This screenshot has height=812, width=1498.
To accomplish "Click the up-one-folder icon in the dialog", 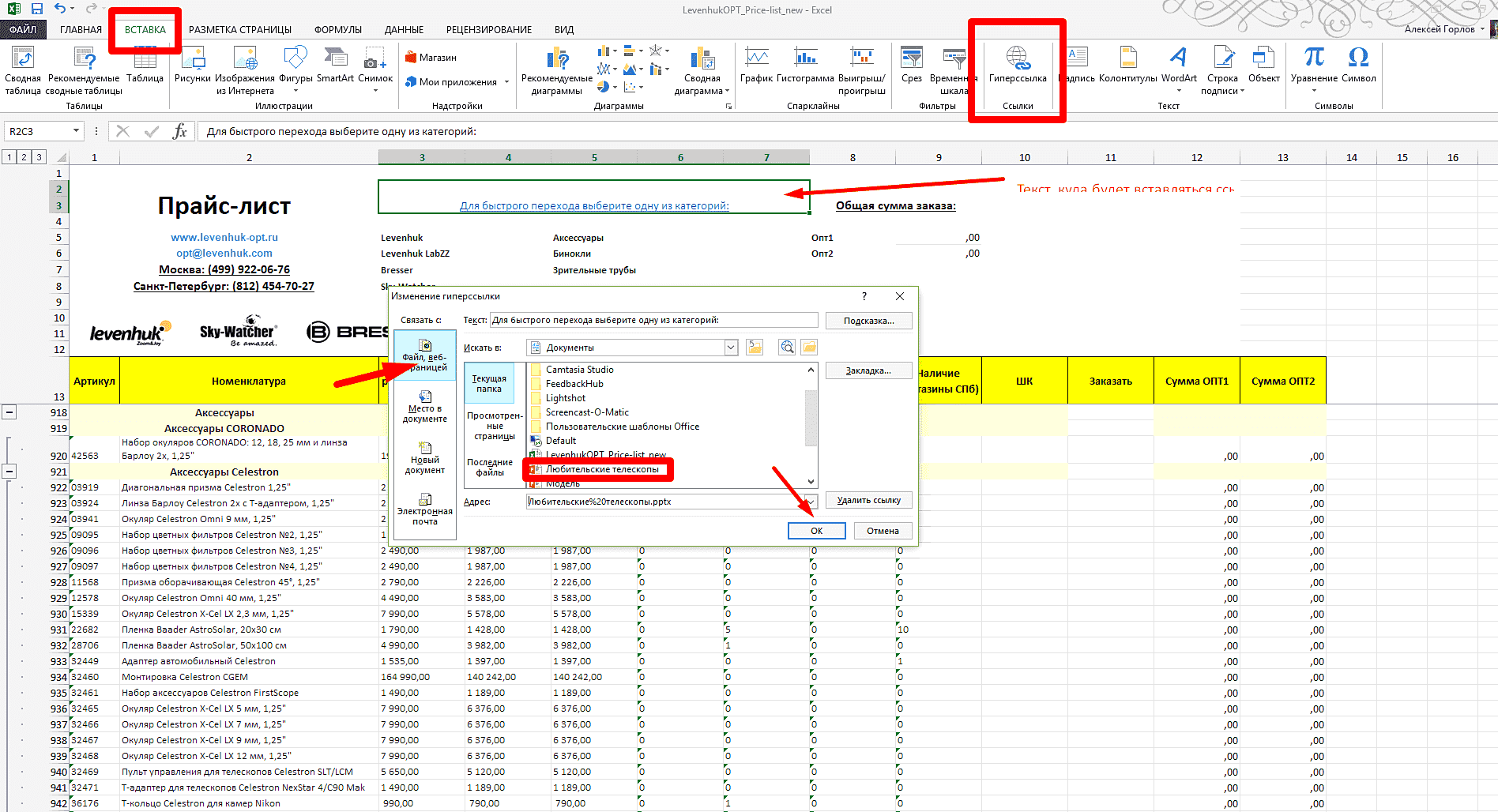I will [x=755, y=348].
